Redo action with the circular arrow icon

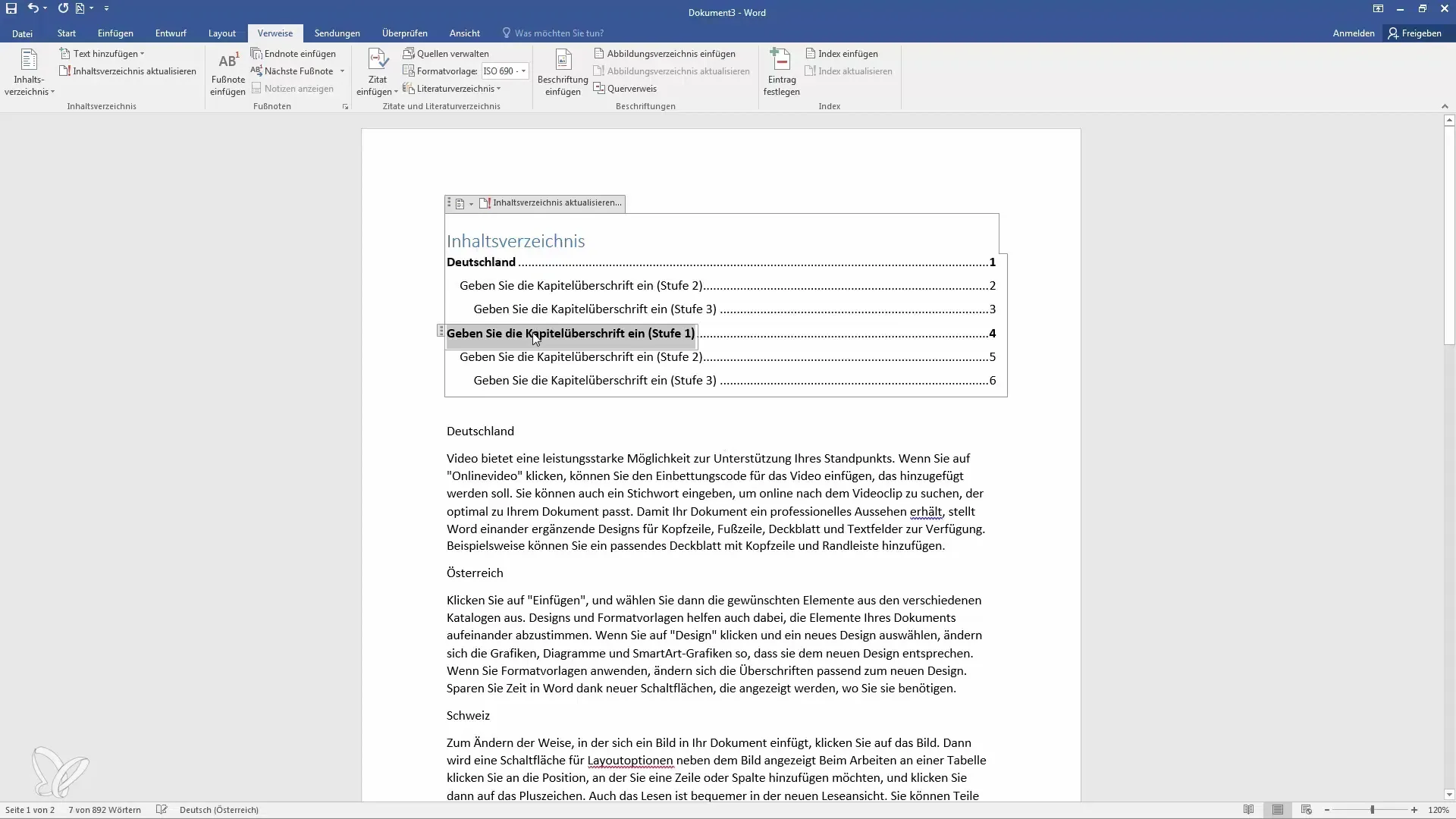pyautogui.click(x=63, y=8)
